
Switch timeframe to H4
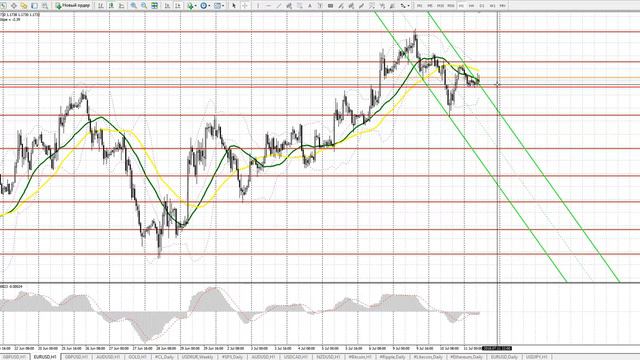click(471, 6)
